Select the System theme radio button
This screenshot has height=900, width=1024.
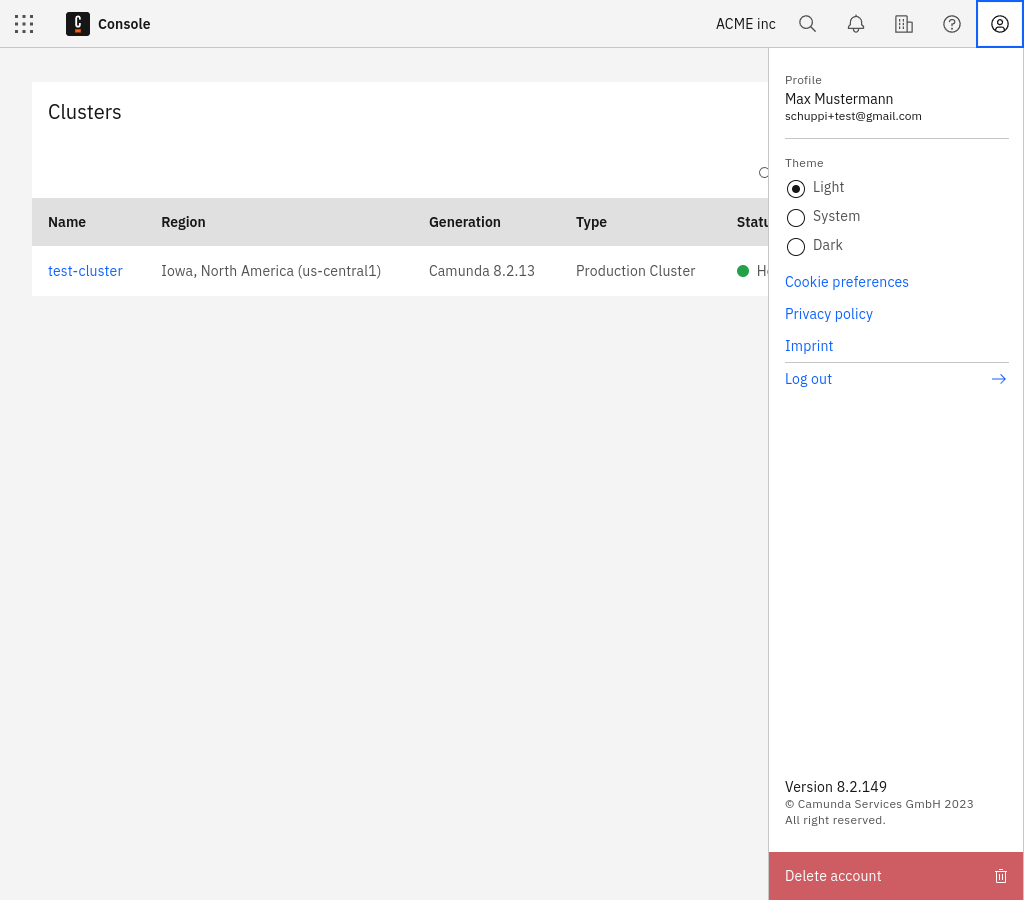tap(796, 217)
